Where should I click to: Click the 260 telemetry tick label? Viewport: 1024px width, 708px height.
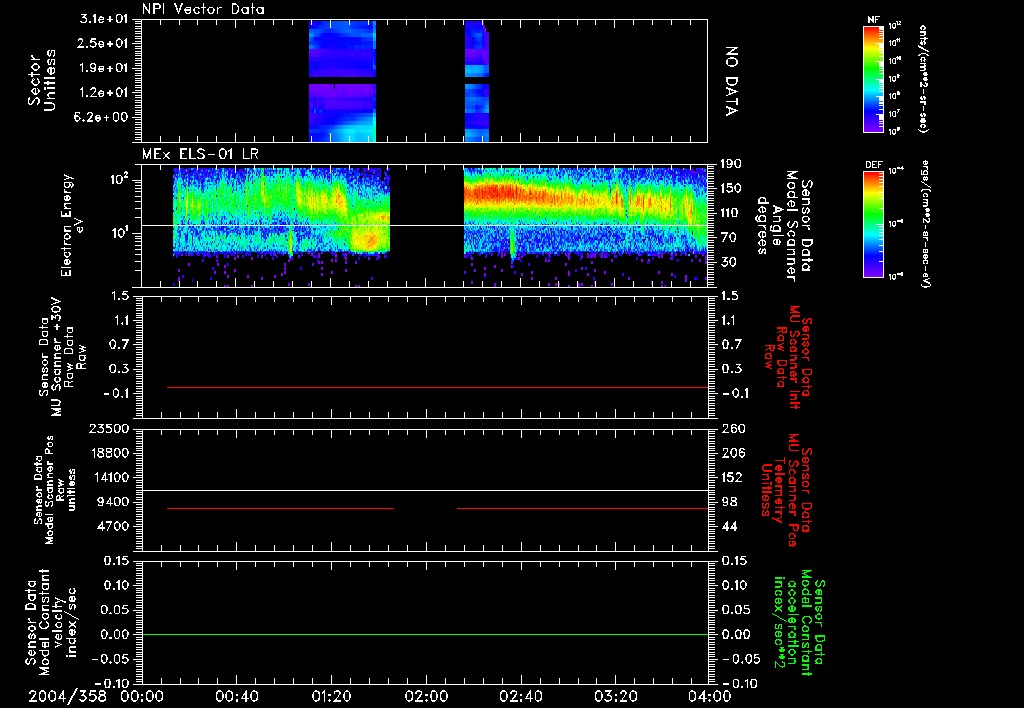click(x=733, y=428)
